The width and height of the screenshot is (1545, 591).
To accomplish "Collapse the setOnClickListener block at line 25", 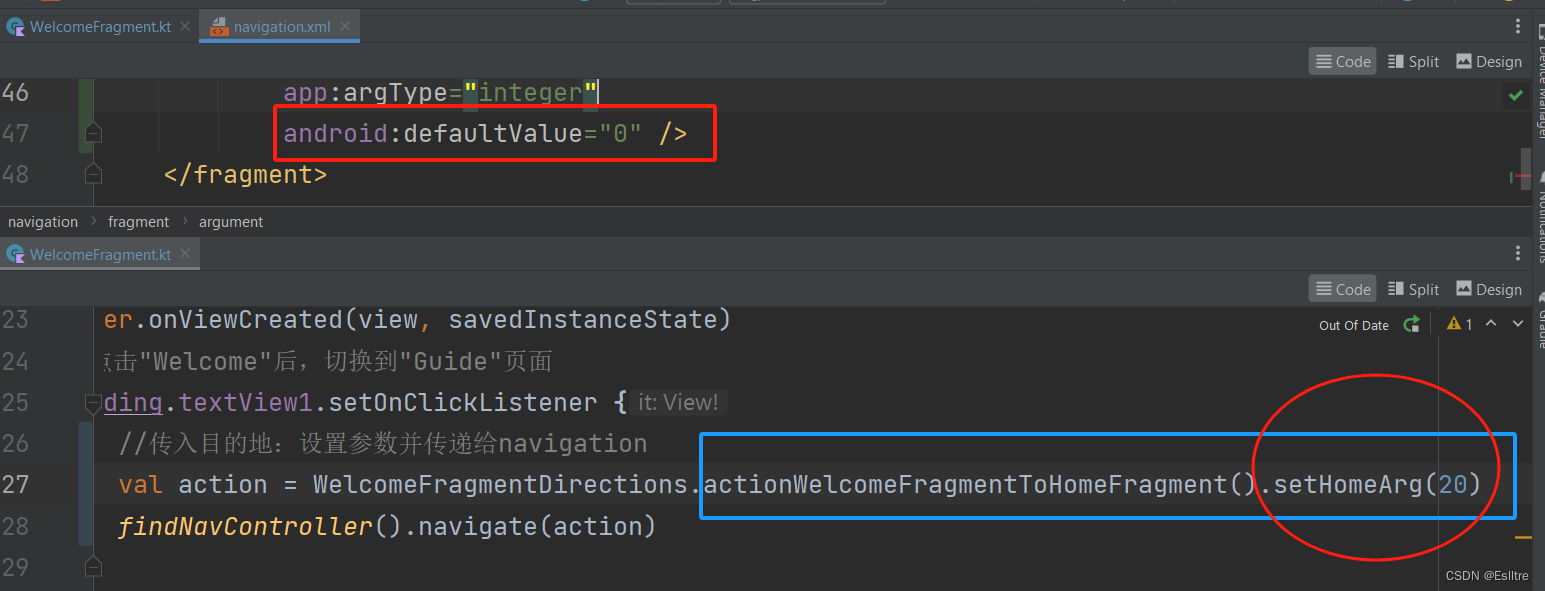I will [93, 402].
